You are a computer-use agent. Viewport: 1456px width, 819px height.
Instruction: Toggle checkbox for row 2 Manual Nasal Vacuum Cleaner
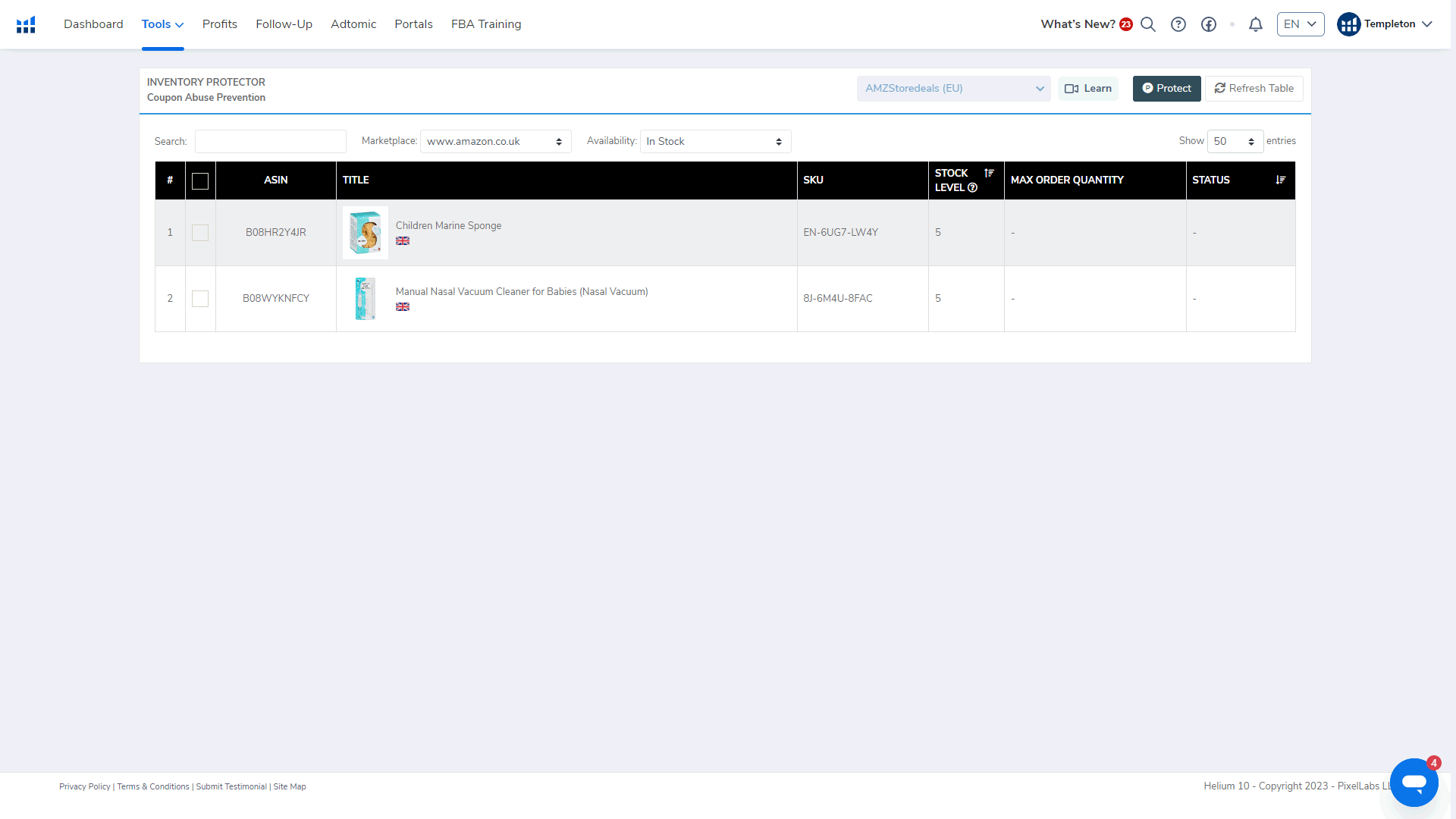click(200, 298)
